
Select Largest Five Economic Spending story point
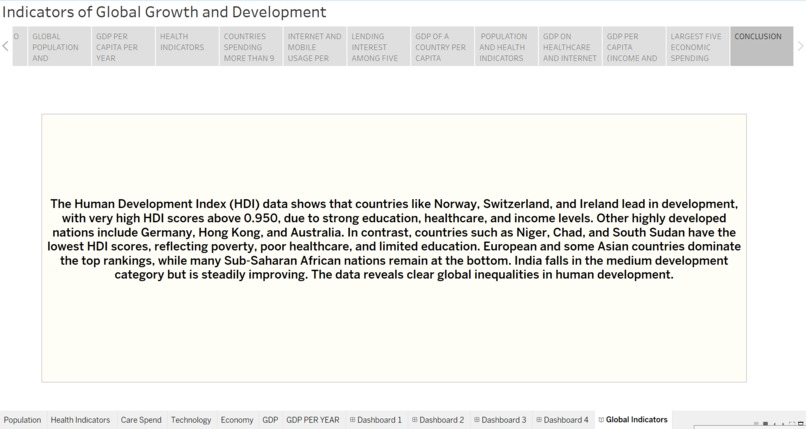(x=698, y=46)
